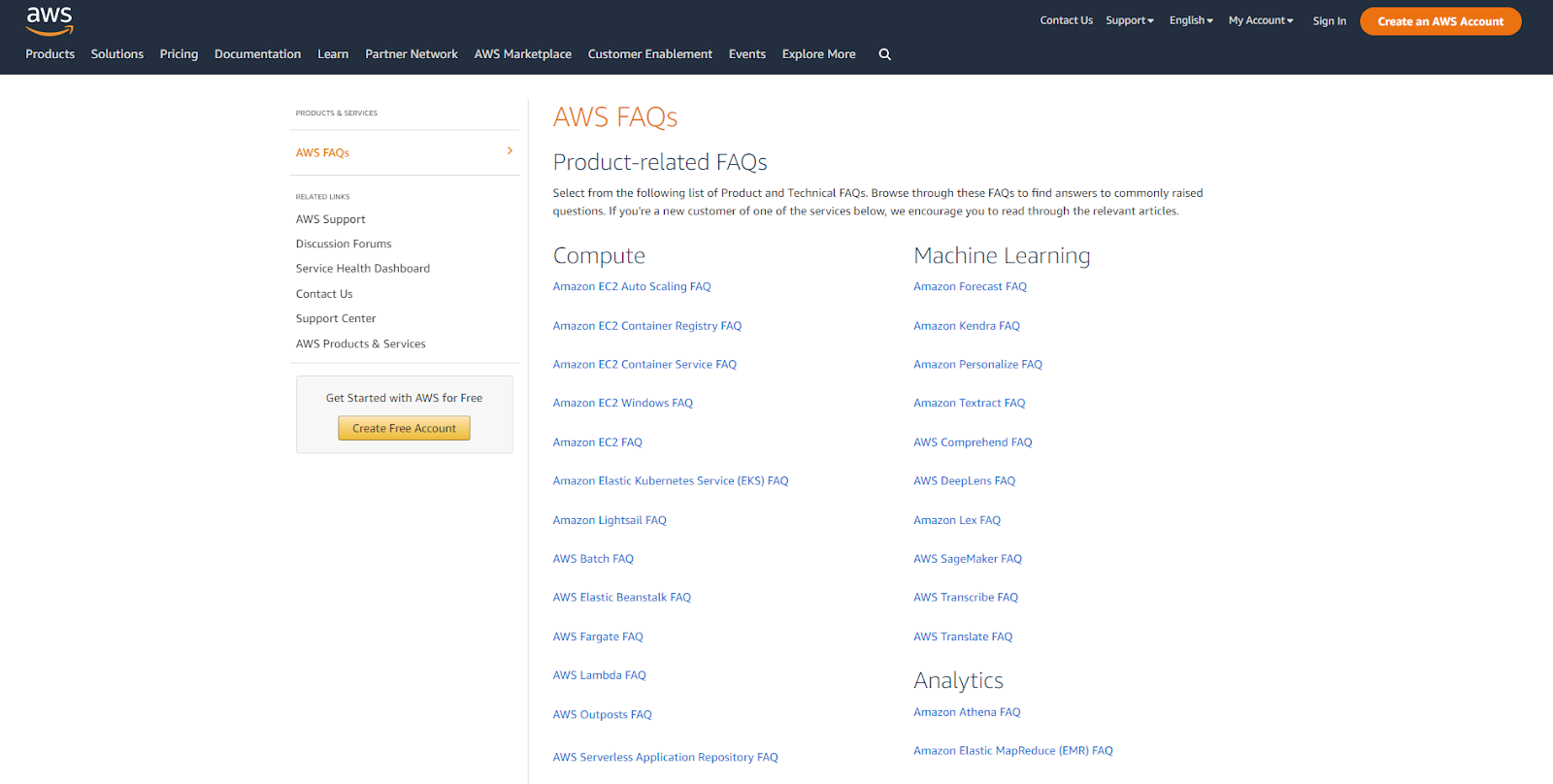
Task: Open Amazon Lex FAQ
Action: 957,520
